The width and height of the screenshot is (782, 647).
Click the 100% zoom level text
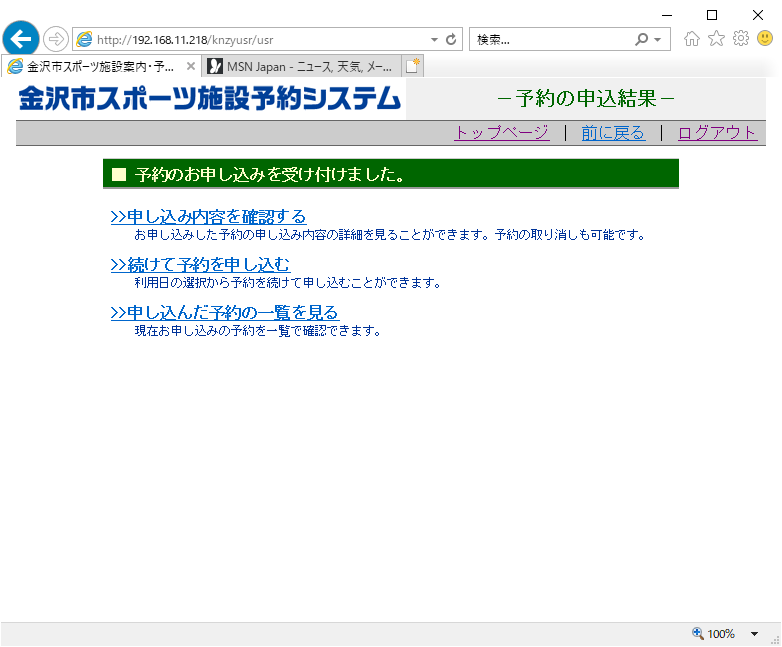point(721,634)
